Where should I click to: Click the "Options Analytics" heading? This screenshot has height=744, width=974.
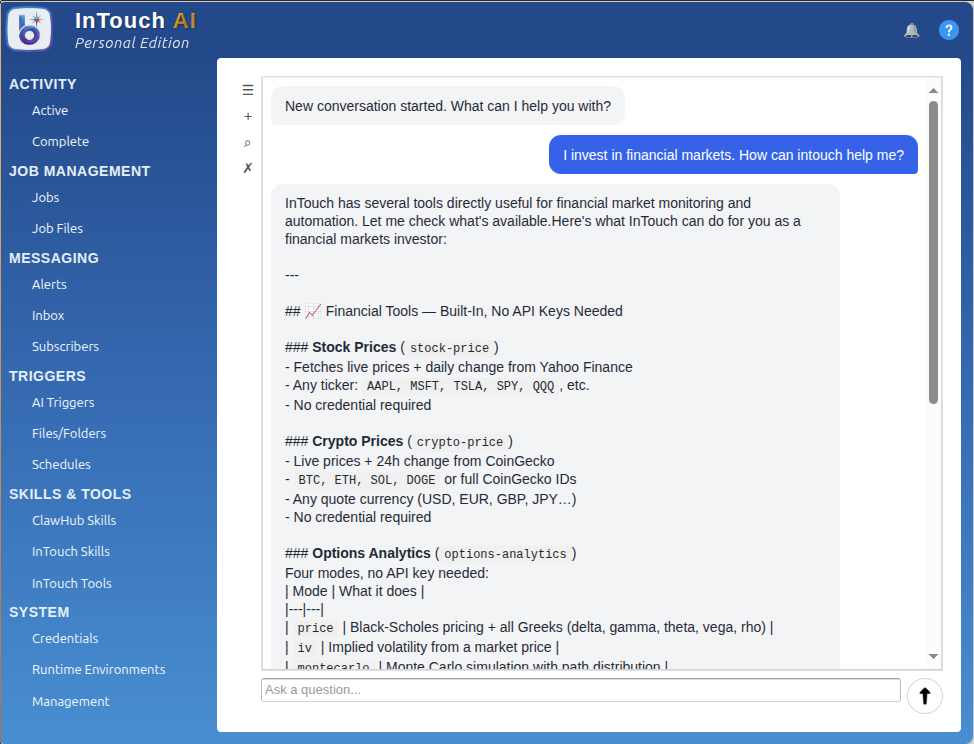(371, 553)
